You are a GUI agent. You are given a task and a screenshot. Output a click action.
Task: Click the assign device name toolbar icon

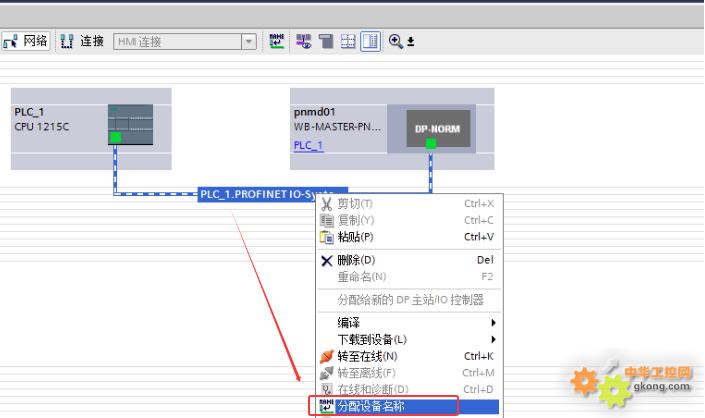point(279,41)
